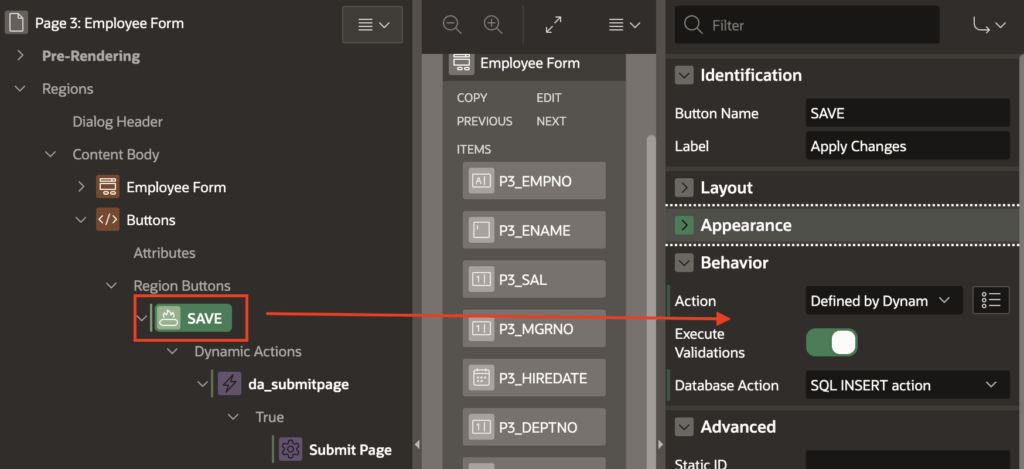Open the rendering tree menu button
Screen dimensions: 1024x469
click(372, 25)
